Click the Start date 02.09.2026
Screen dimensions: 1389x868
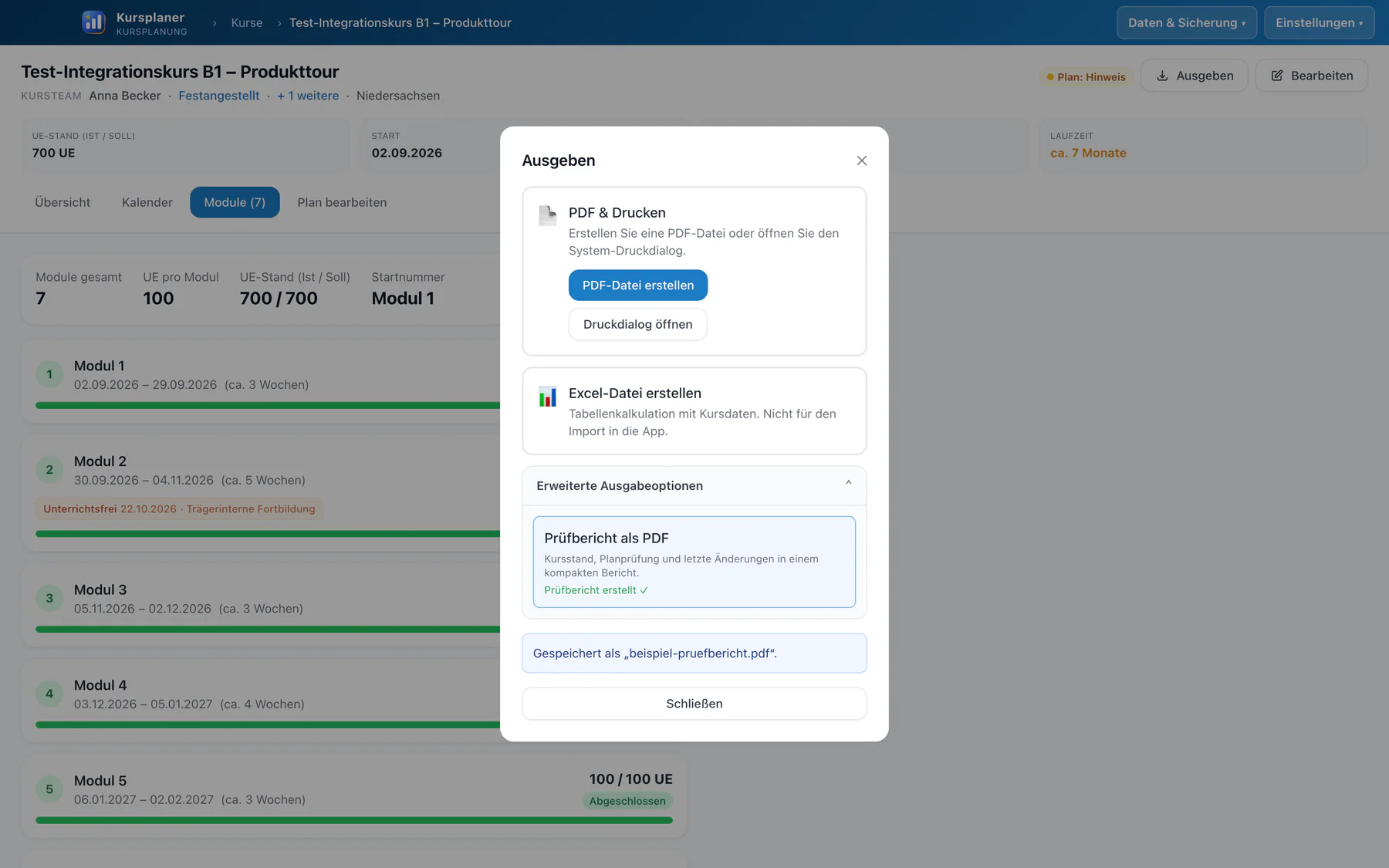point(407,153)
